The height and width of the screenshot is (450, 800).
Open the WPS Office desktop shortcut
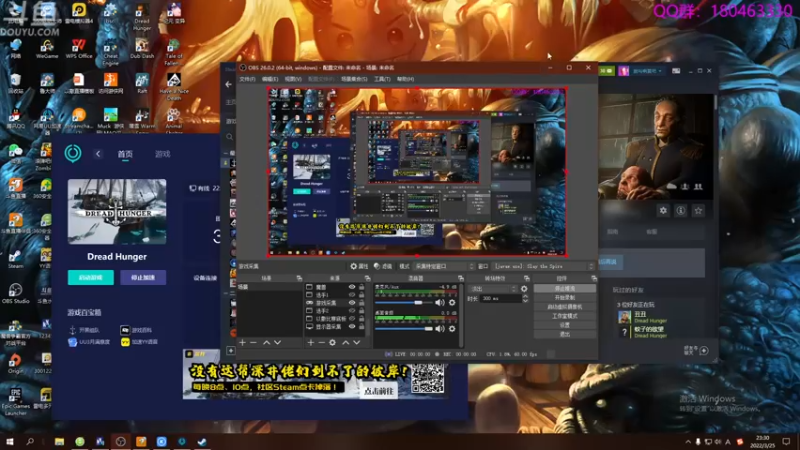point(79,49)
